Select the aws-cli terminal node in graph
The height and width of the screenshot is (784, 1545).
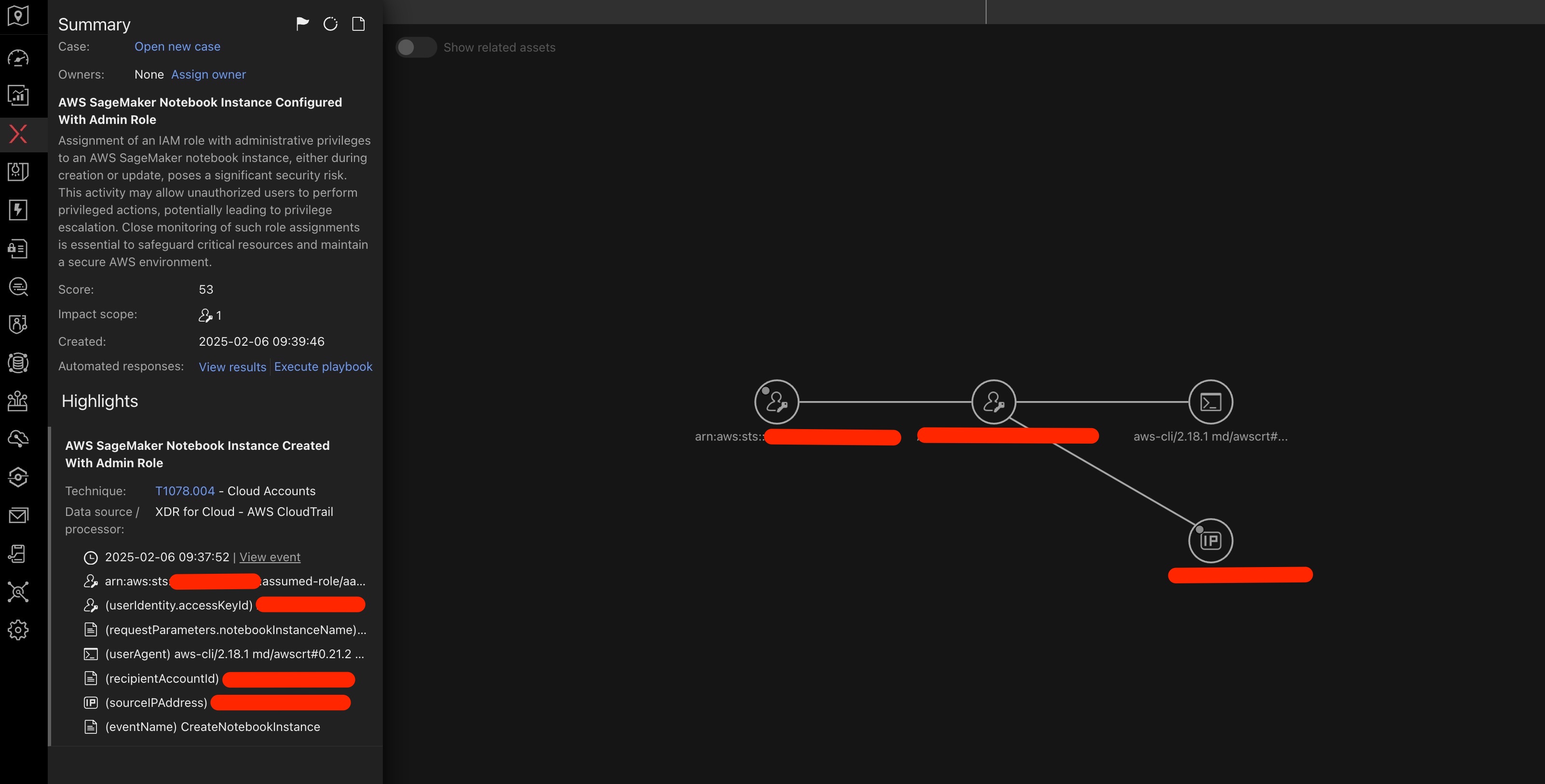[1210, 402]
